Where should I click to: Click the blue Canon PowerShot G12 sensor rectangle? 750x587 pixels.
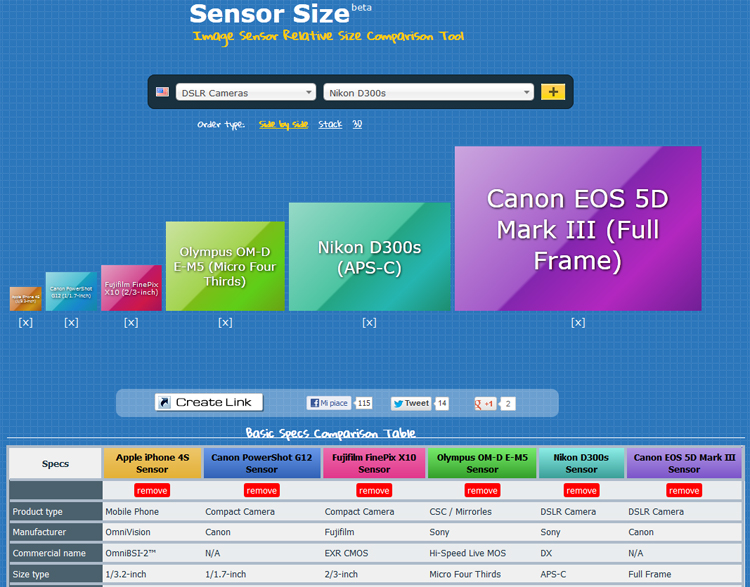tap(71, 292)
